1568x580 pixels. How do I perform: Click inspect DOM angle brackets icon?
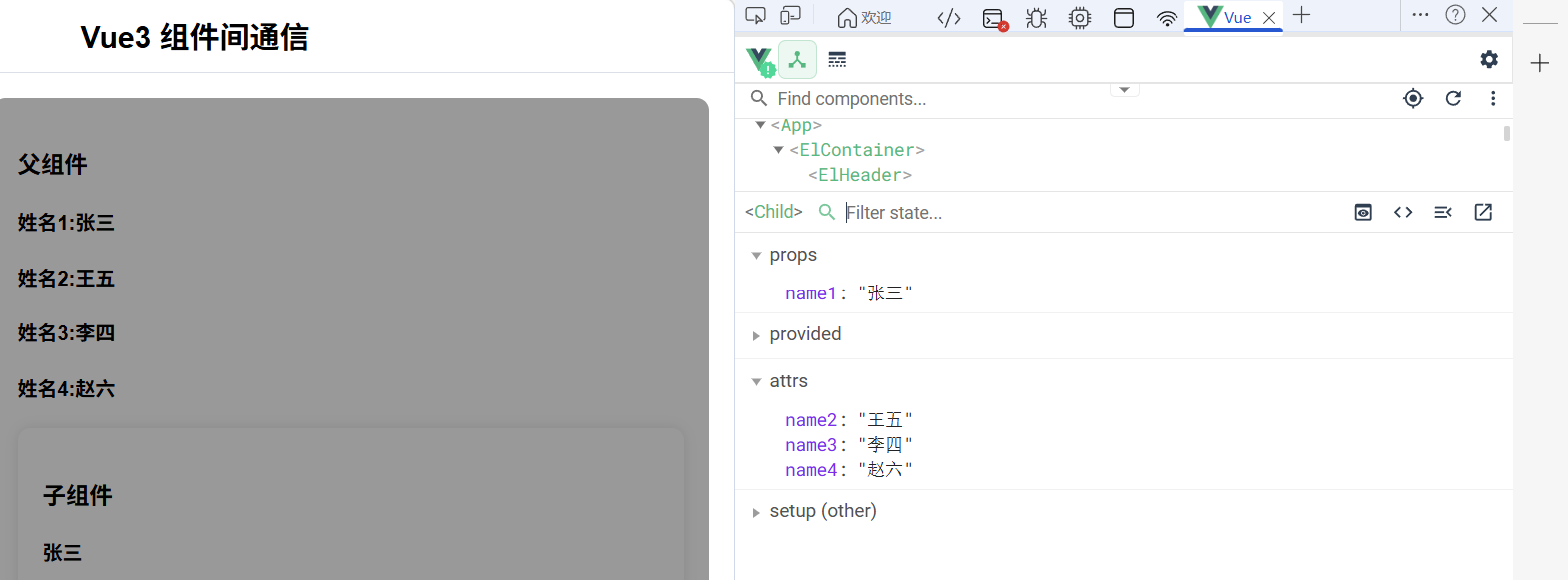[x=1403, y=212]
